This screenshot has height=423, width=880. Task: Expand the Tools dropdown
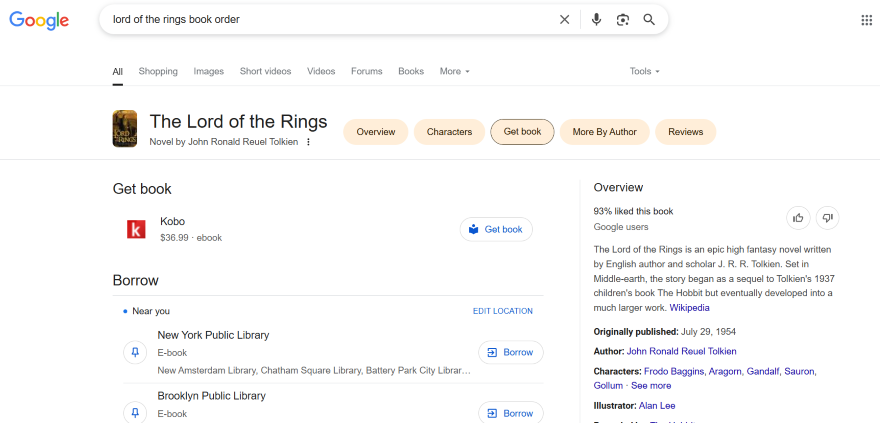pos(644,71)
